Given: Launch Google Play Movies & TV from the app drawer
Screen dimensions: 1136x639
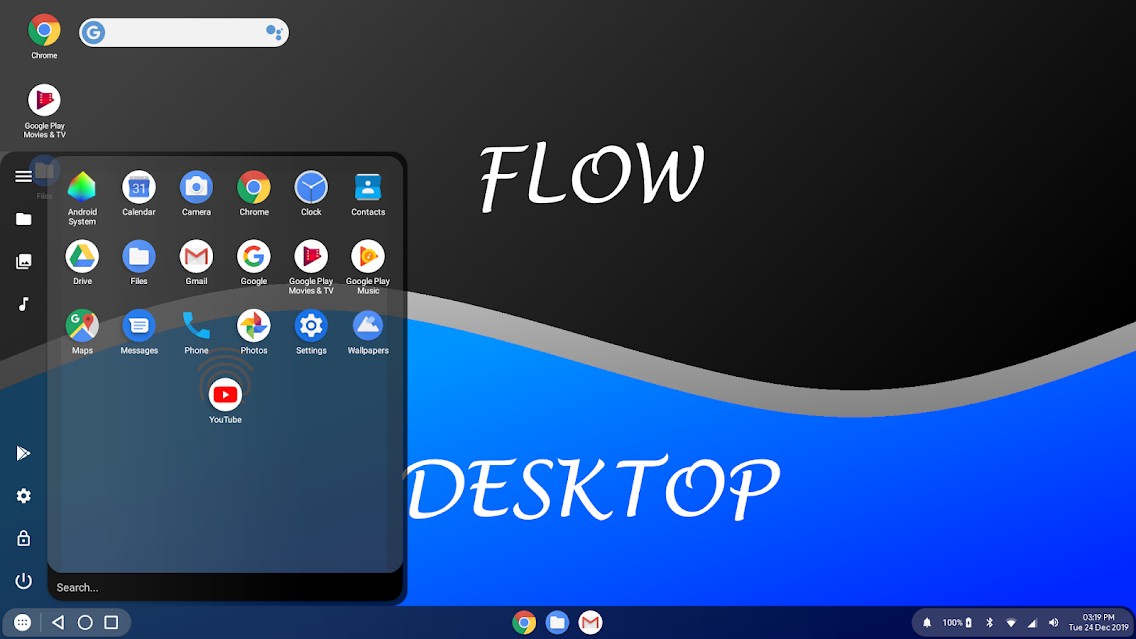Looking at the screenshot, I should (x=311, y=258).
